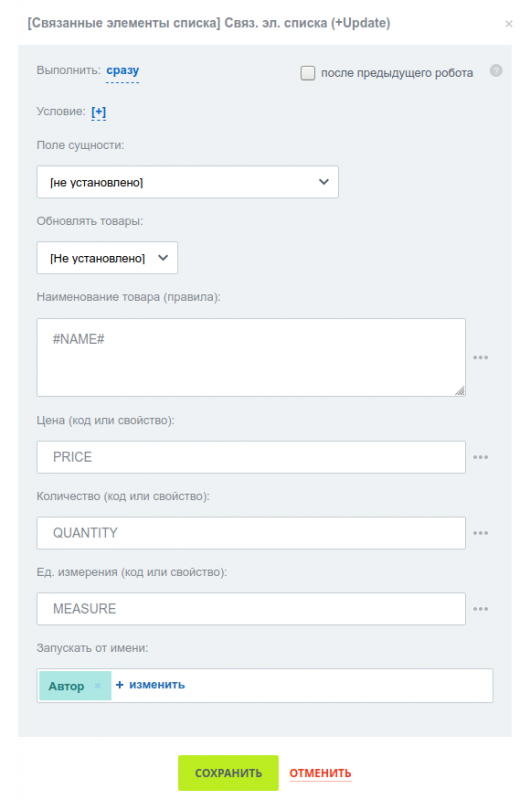The height and width of the screenshot is (800, 530).
Task: Click the '+ изменить' link
Action: tap(150, 685)
